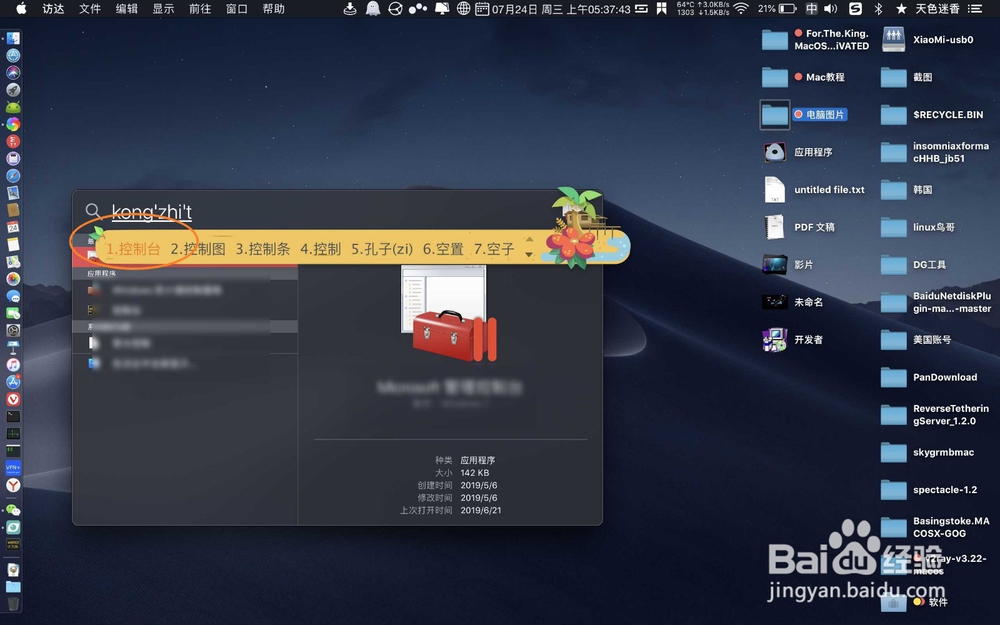
Task: Select candidate 2.控制图
Action: (198, 249)
